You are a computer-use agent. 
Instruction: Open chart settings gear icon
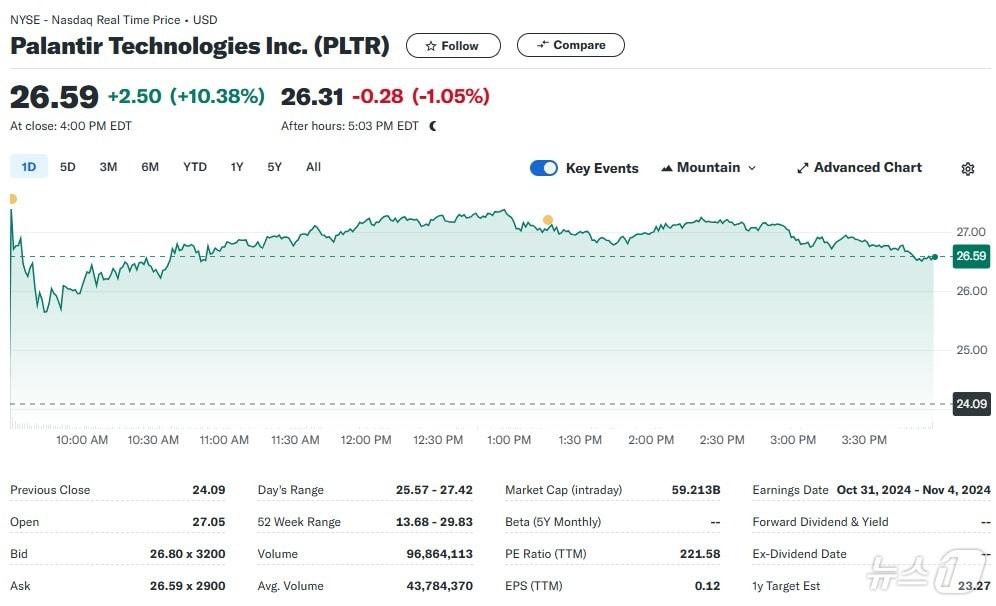[x=967, y=169]
